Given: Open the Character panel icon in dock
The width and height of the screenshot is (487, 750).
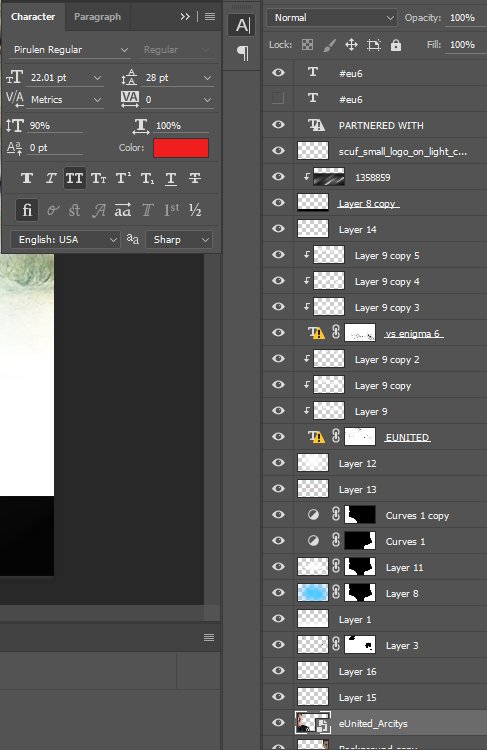Looking at the screenshot, I should pos(243,25).
